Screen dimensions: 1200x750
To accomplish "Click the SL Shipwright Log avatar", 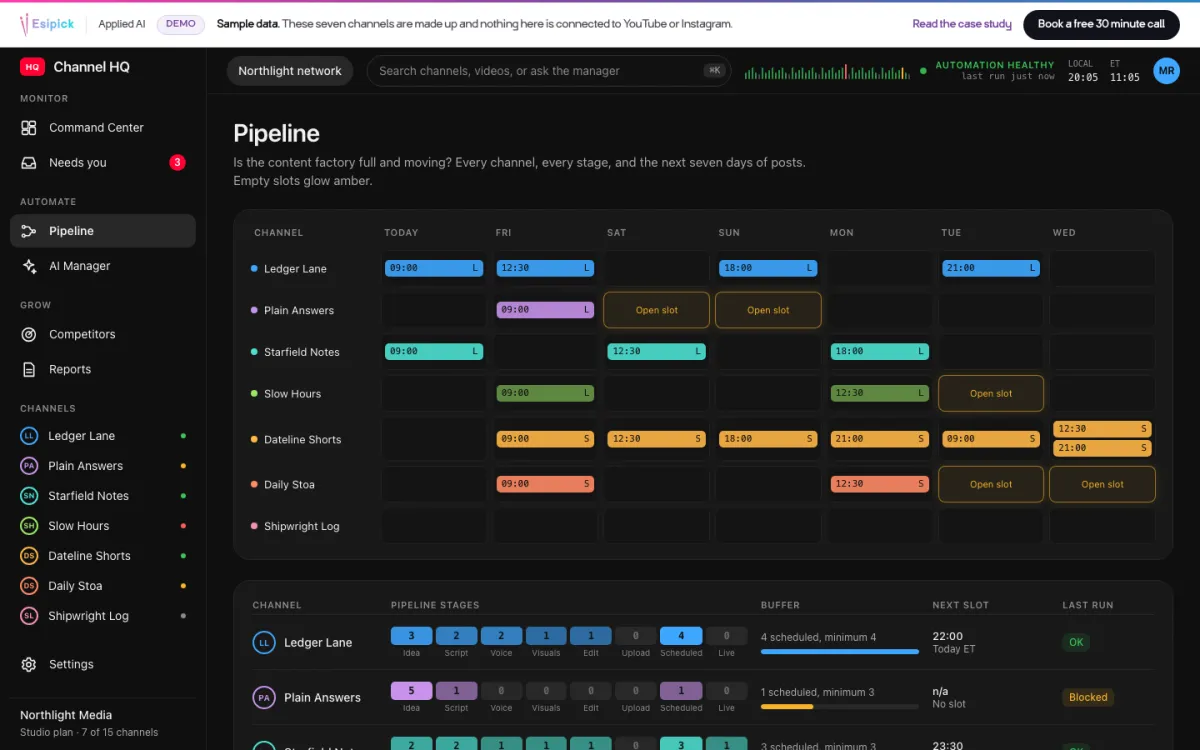I will pos(29,616).
